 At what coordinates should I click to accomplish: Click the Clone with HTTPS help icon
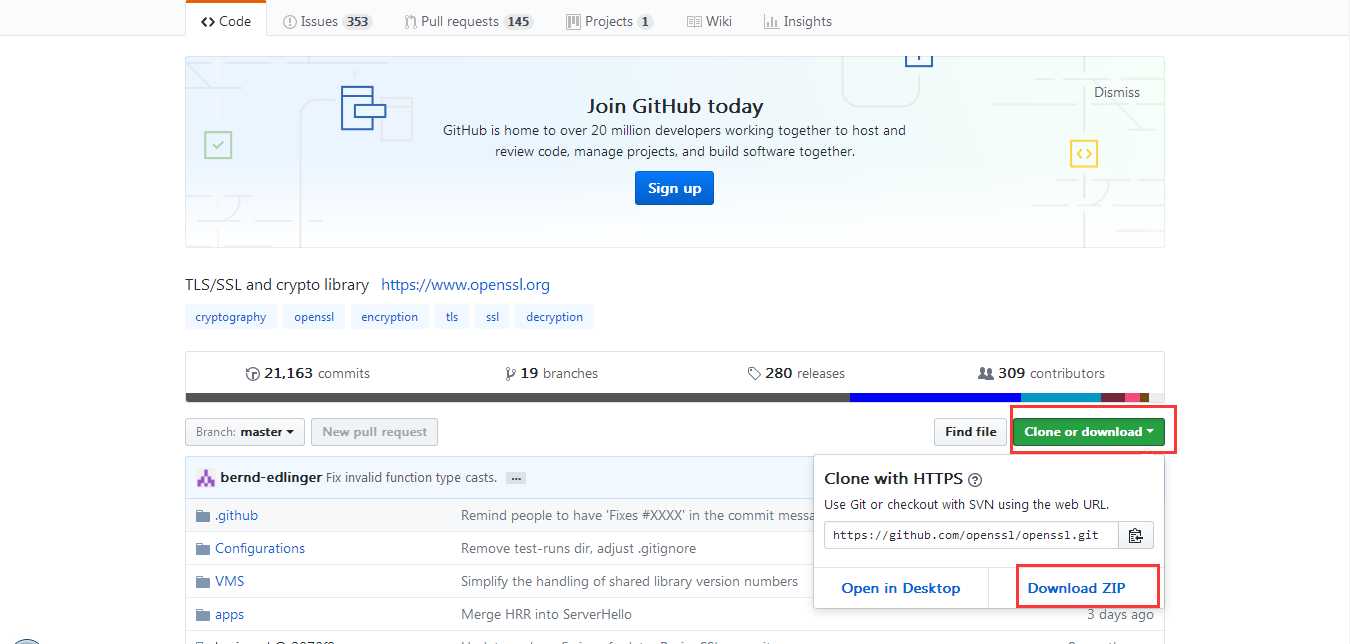coord(975,480)
